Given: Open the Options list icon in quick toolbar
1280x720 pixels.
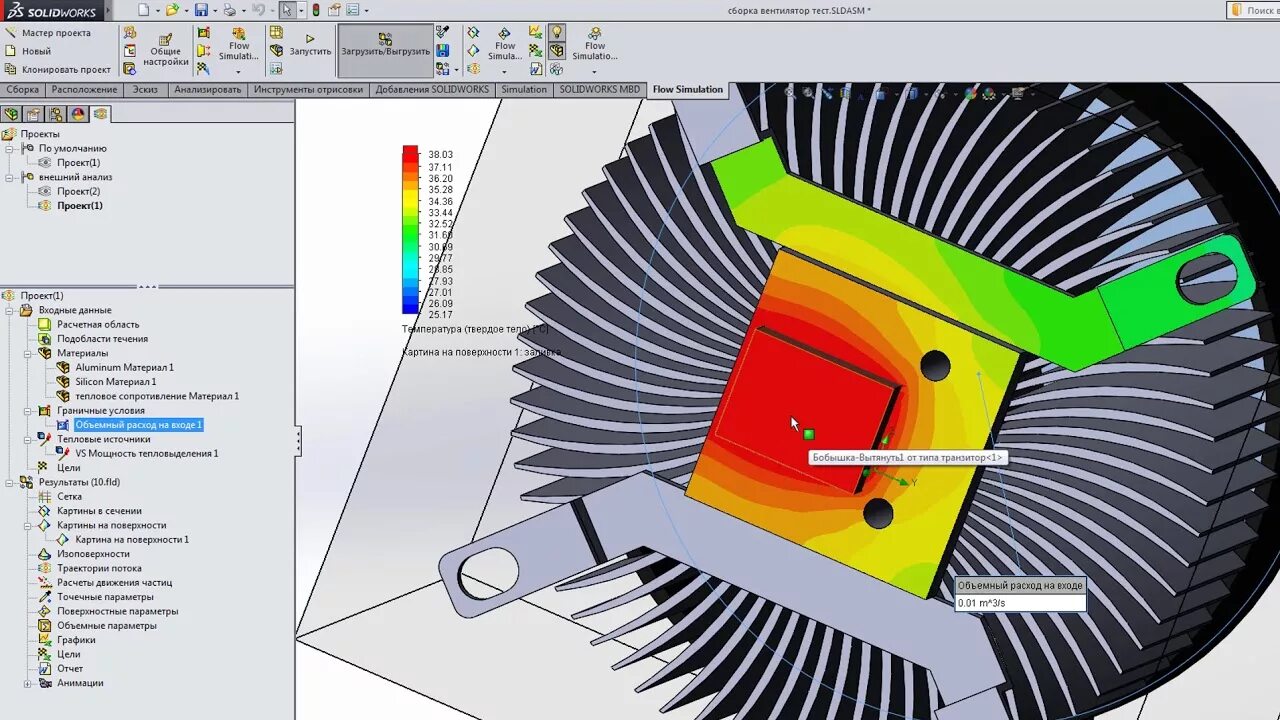Looking at the screenshot, I should (x=353, y=10).
